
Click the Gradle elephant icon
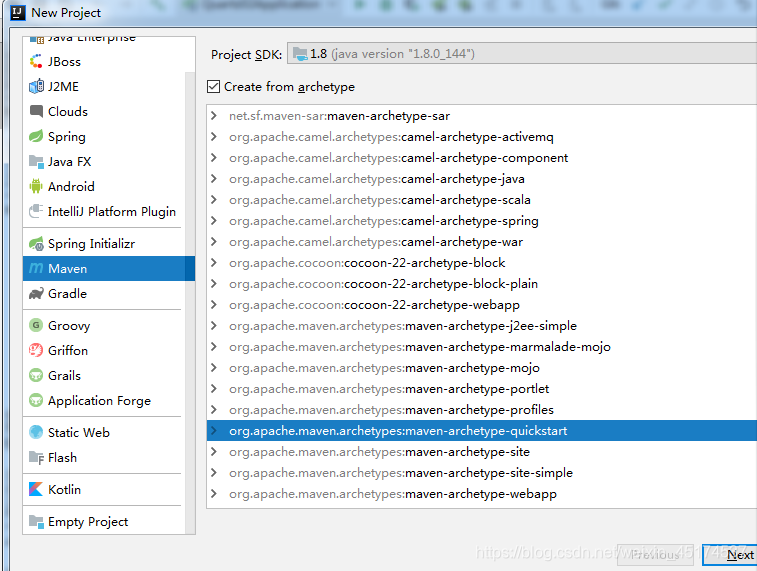[x=36, y=293]
